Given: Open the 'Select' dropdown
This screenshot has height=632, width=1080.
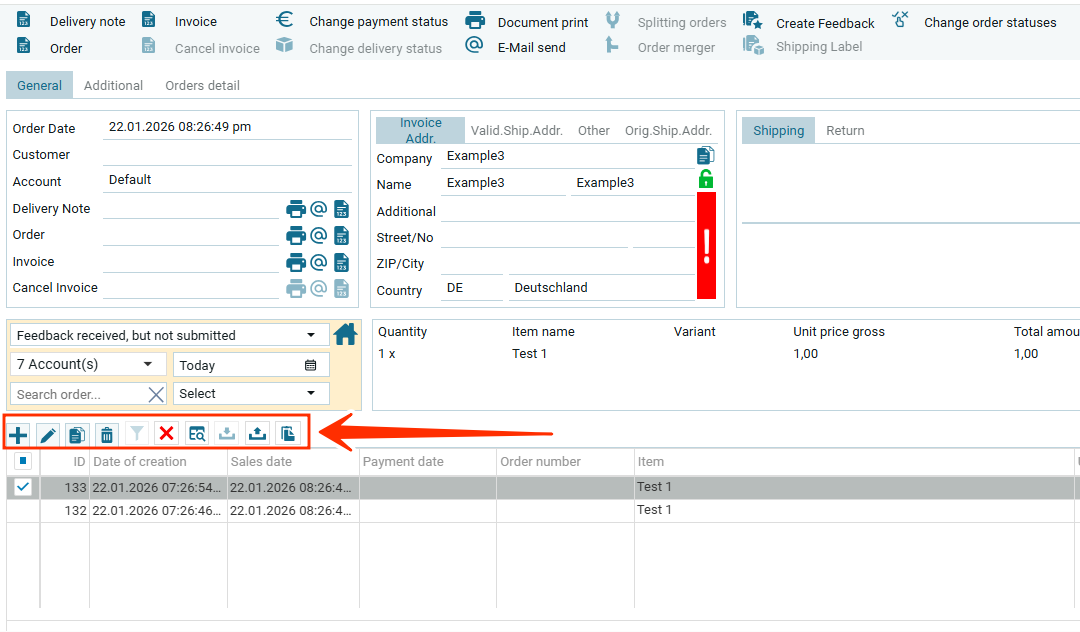Looking at the screenshot, I should coord(251,394).
